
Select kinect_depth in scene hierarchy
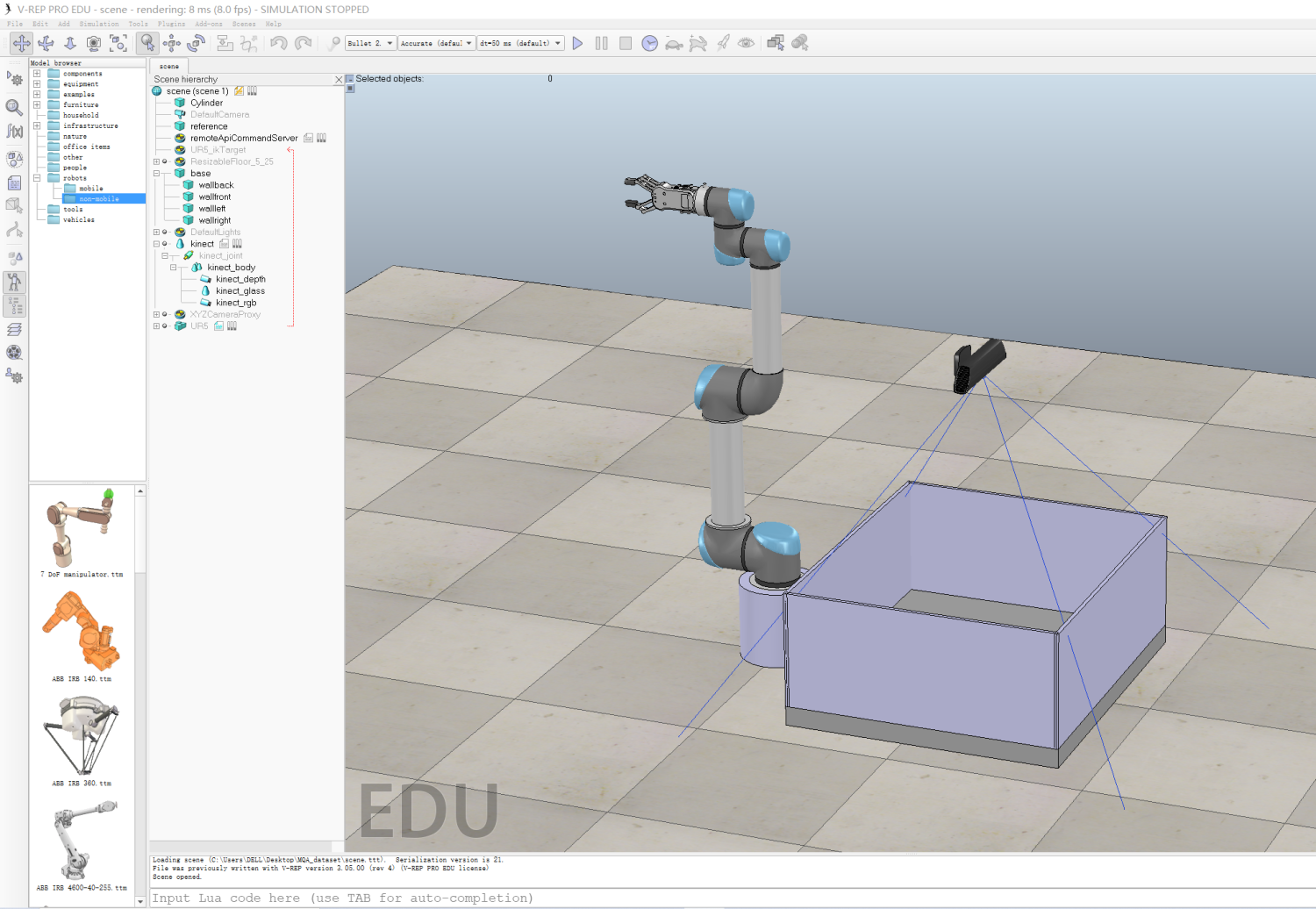(x=240, y=280)
